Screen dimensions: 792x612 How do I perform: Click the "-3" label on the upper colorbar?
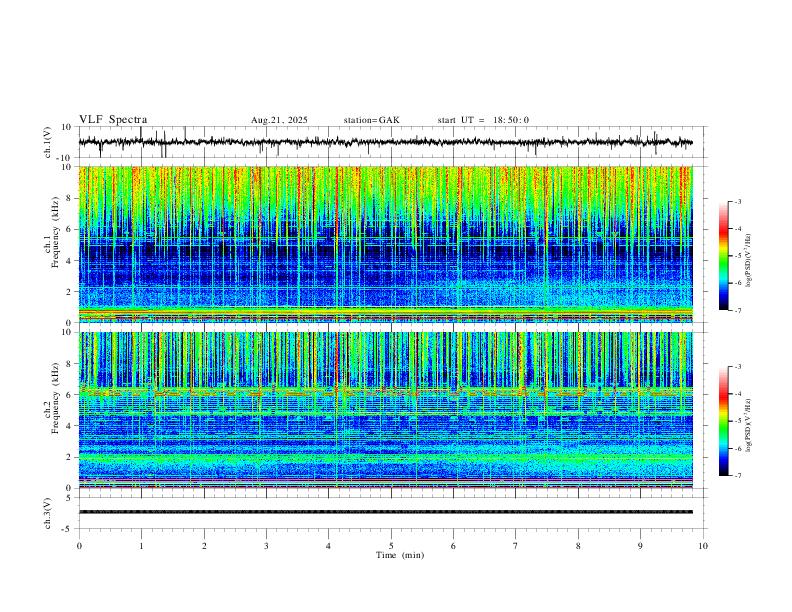click(x=738, y=201)
